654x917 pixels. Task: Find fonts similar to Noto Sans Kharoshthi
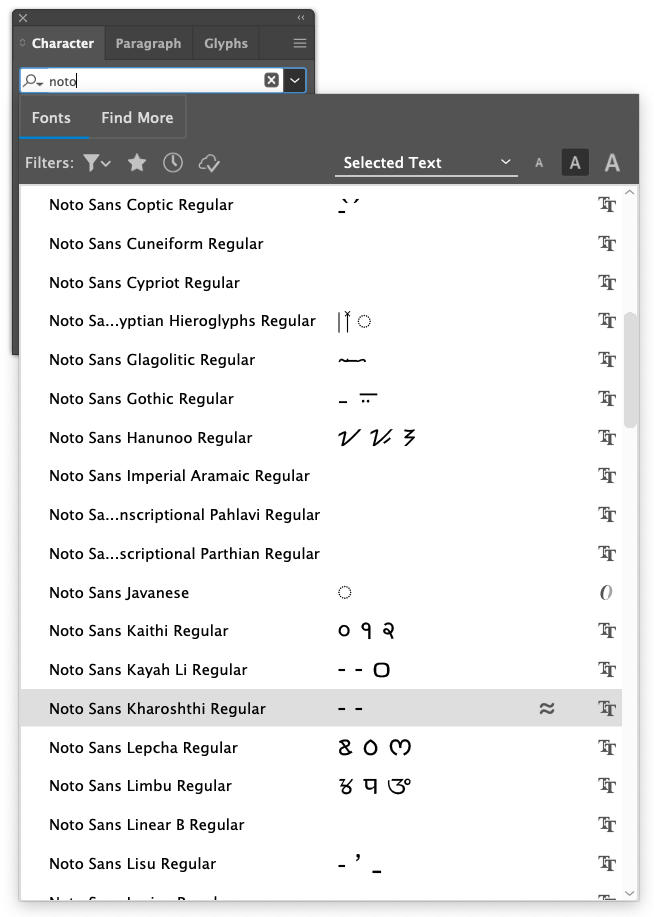546,709
